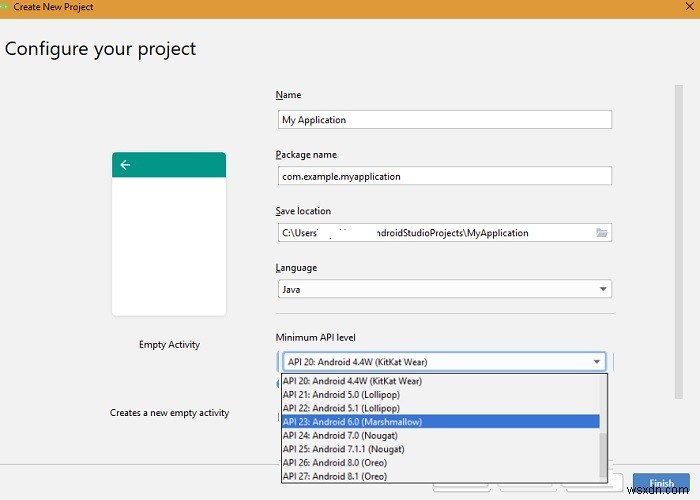Select API 22: Android 5.1 (Lollipop)
The height and width of the screenshot is (500, 700).
(x=441, y=408)
